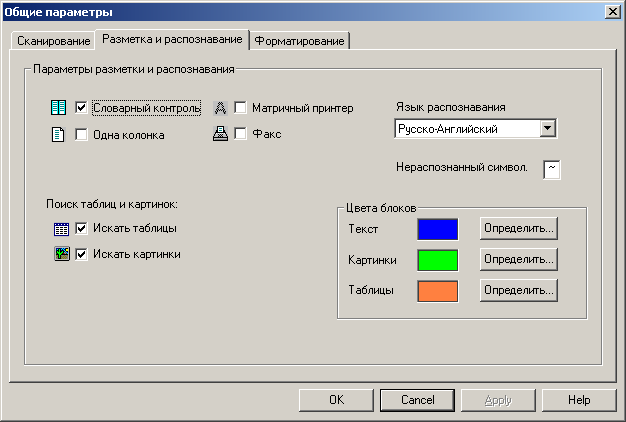Enable the Факс checkbox

tap(240, 134)
